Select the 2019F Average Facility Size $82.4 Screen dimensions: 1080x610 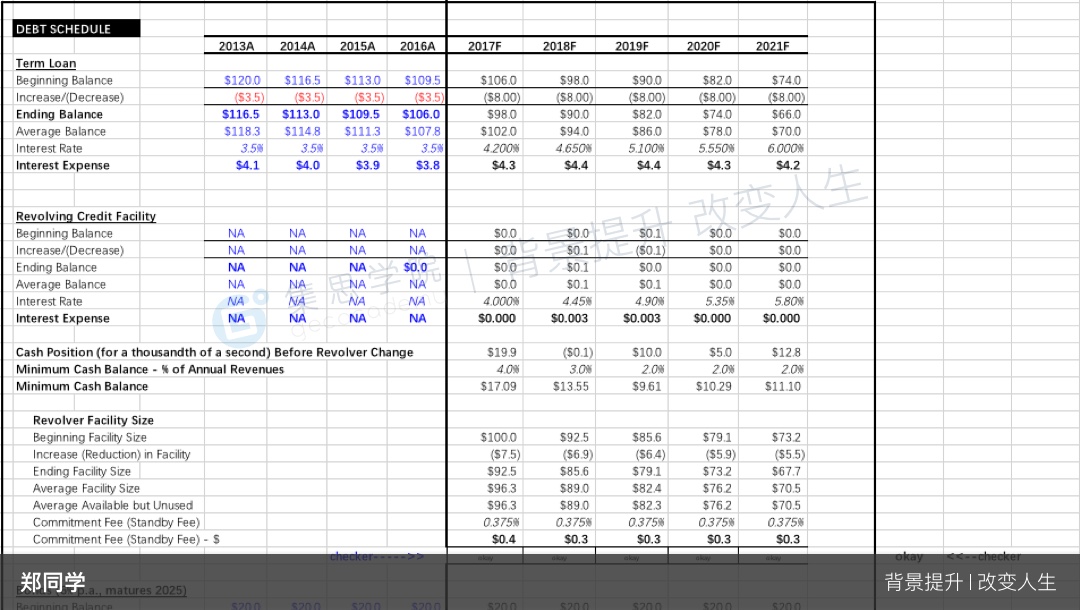pos(647,489)
